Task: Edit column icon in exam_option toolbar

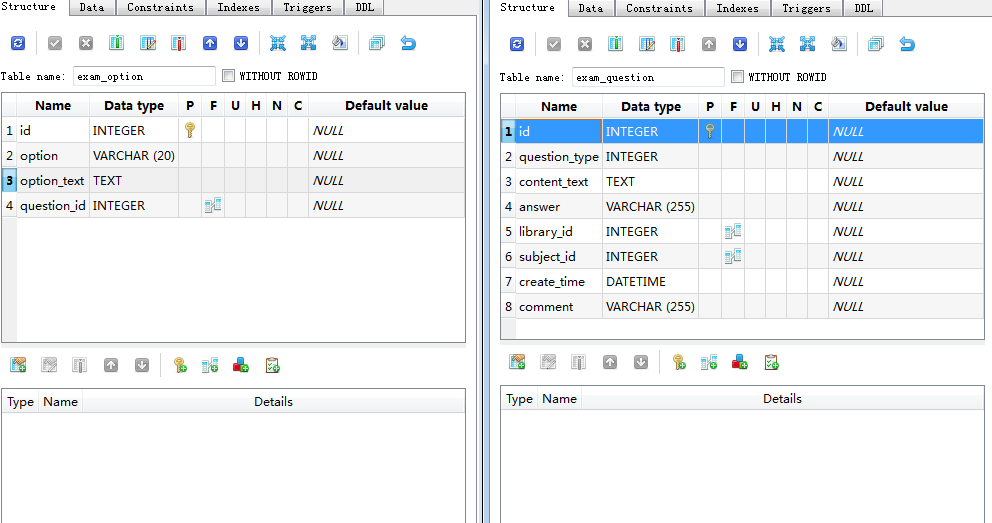Action: point(148,43)
